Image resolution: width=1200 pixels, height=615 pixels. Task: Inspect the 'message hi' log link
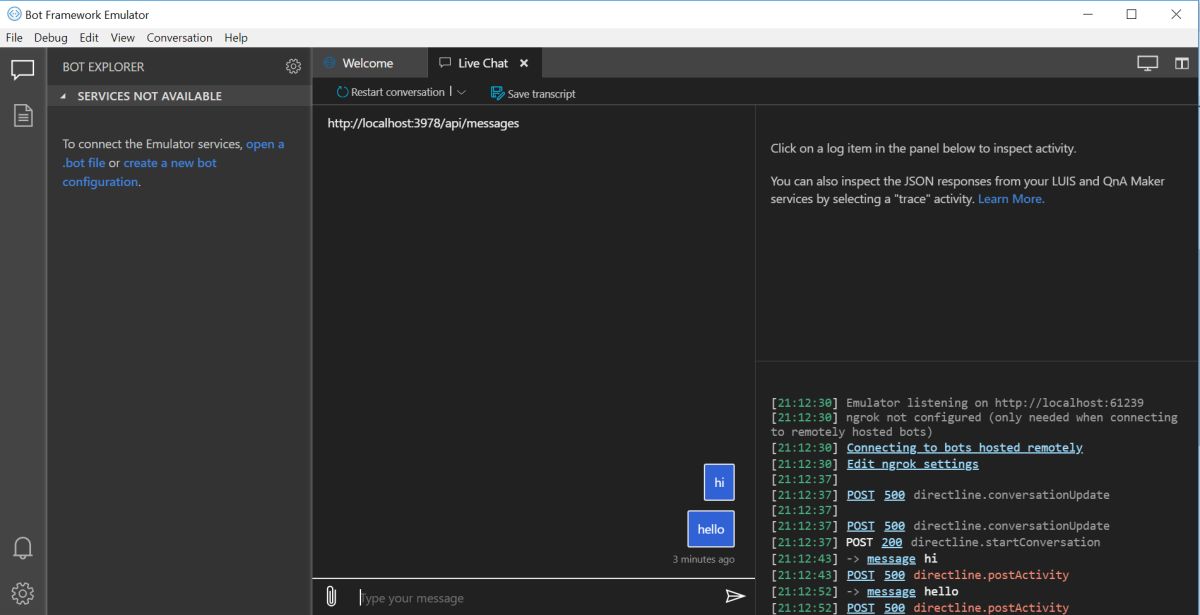[x=890, y=559]
